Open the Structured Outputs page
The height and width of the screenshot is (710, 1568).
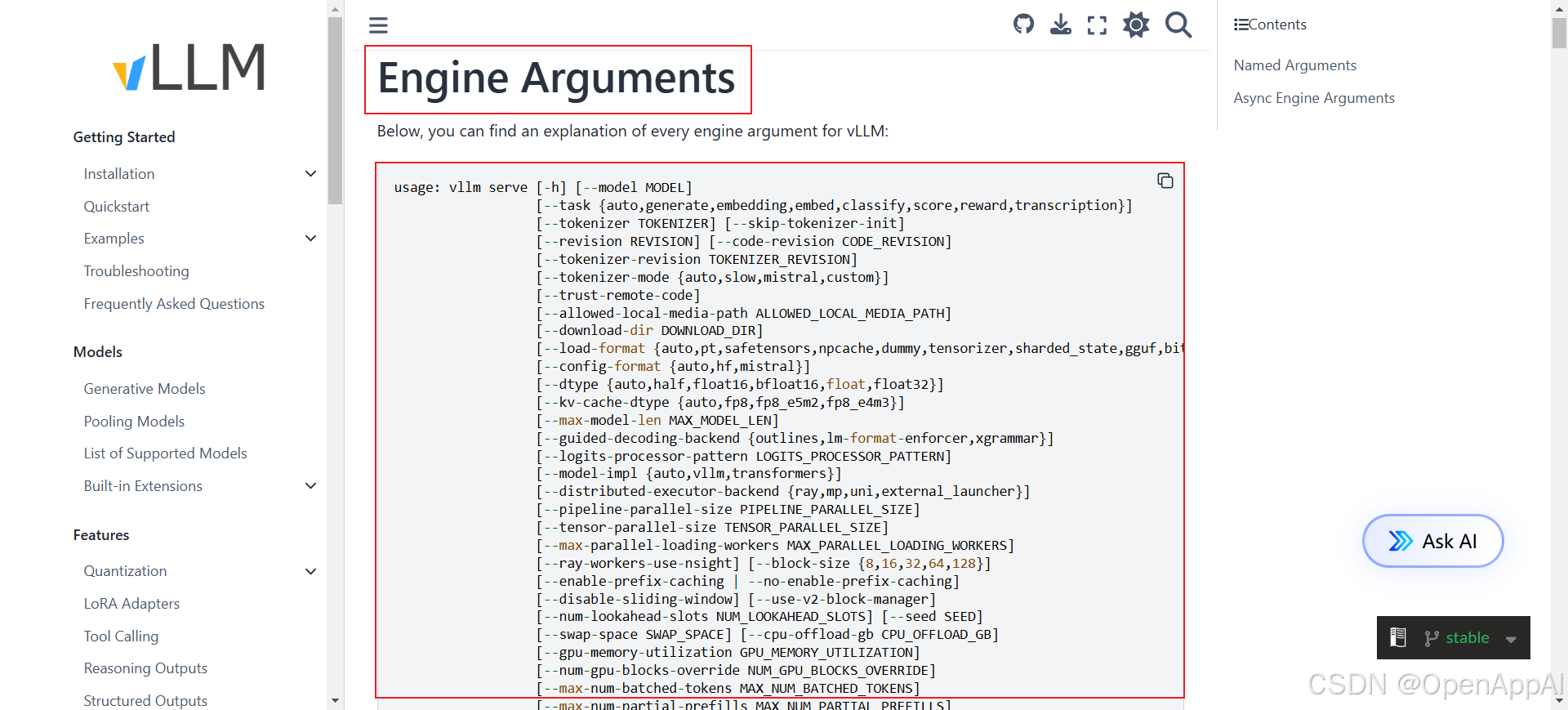pyautogui.click(x=145, y=701)
